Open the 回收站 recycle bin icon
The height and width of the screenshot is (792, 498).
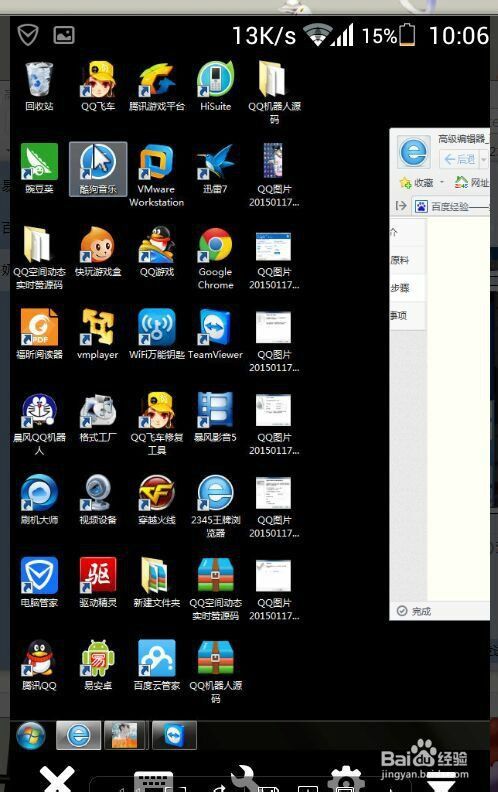coord(39,86)
